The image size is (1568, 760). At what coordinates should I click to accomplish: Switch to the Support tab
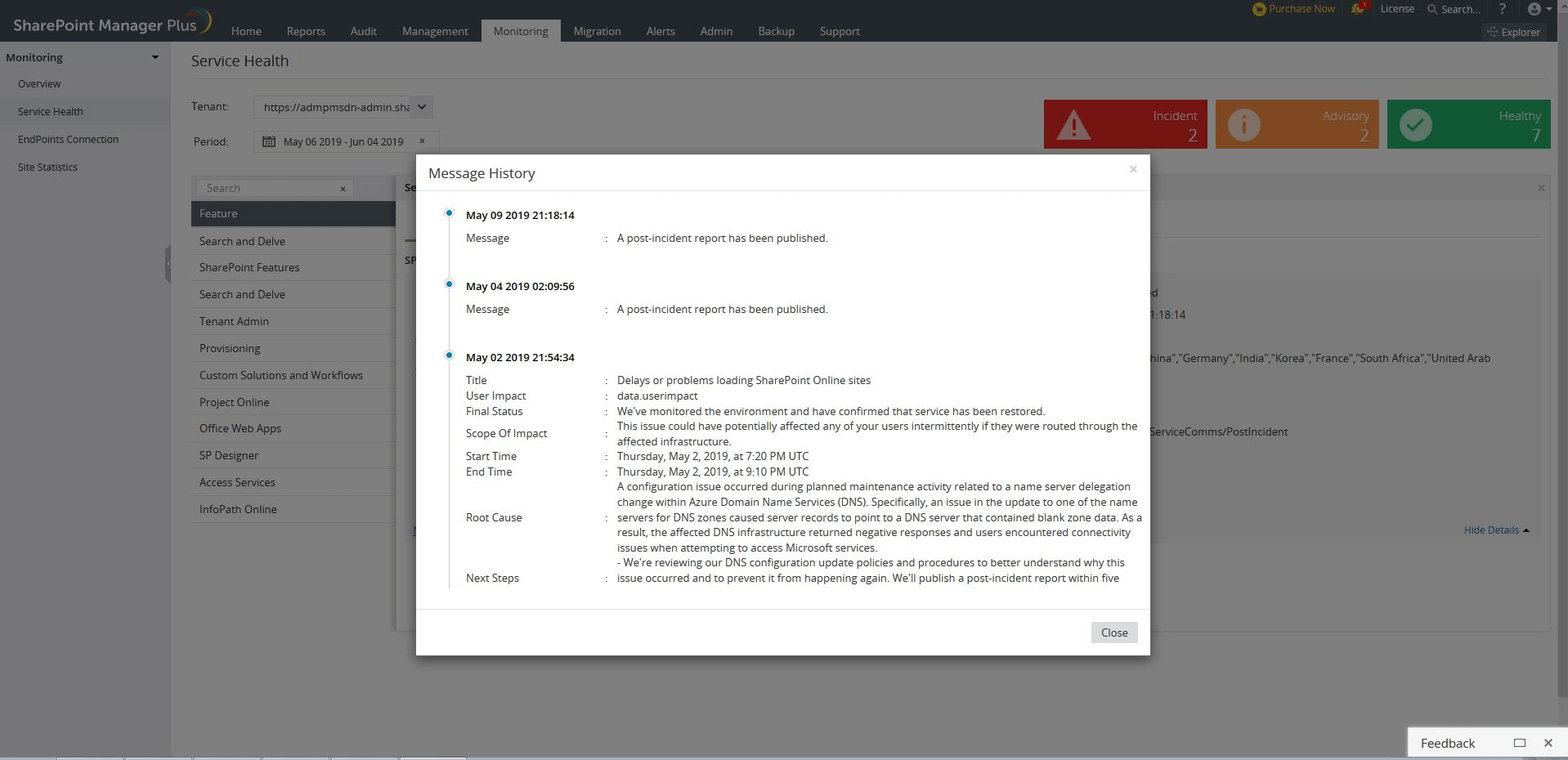(x=840, y=31)
